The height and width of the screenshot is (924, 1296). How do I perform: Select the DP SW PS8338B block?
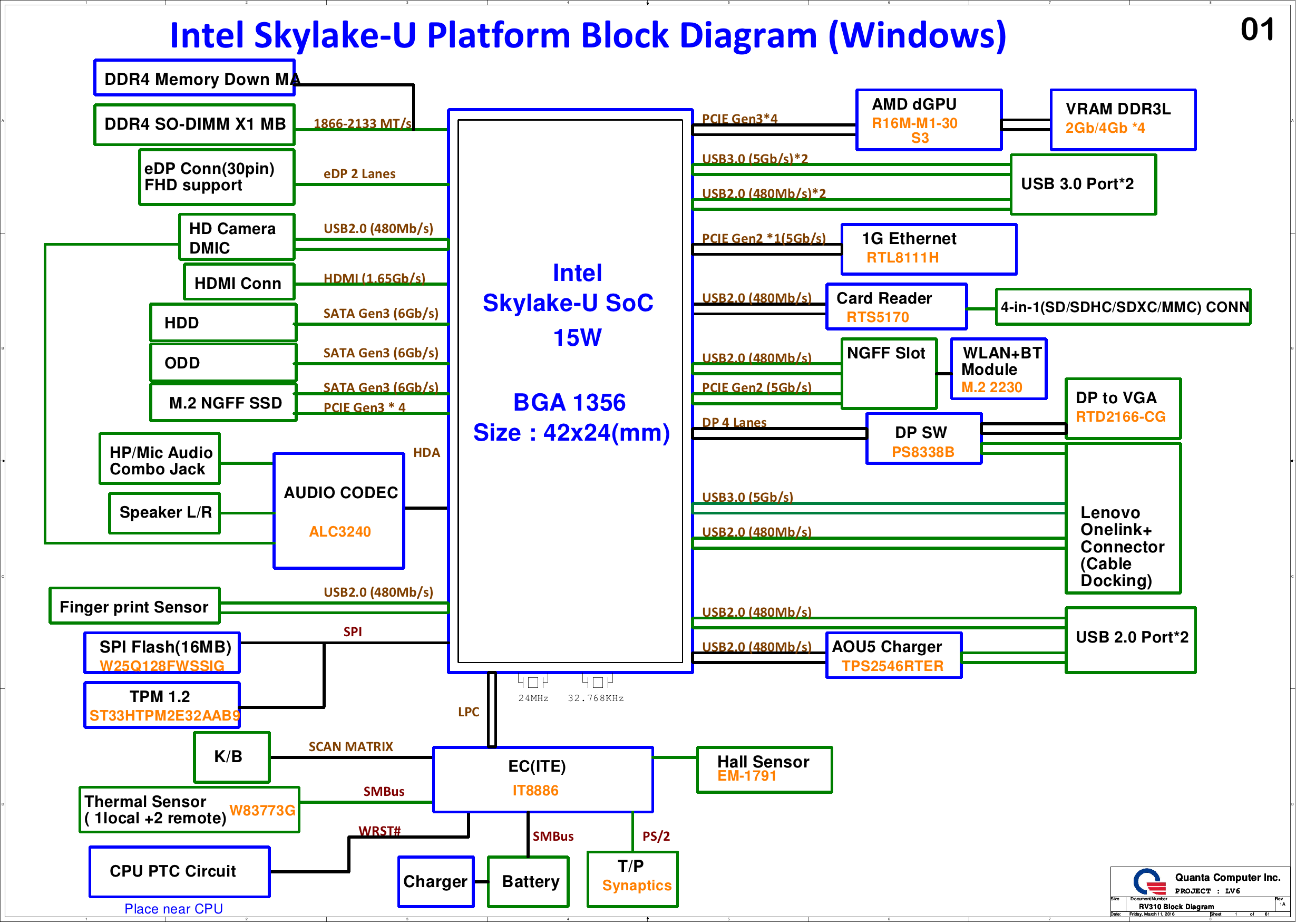click(x=924, y=439)
